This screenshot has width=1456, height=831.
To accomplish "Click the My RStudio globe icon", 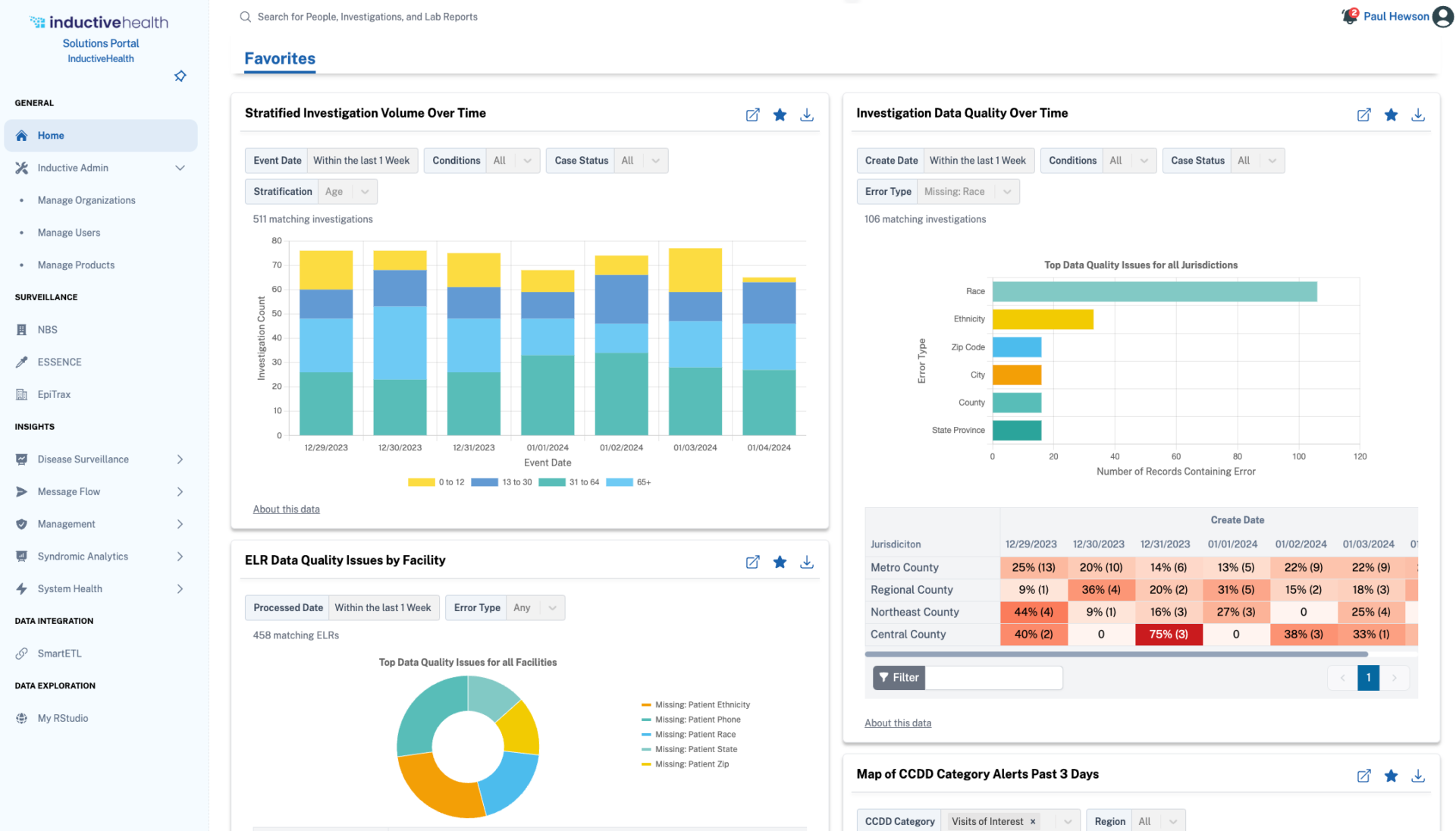I will coord(21,718).
